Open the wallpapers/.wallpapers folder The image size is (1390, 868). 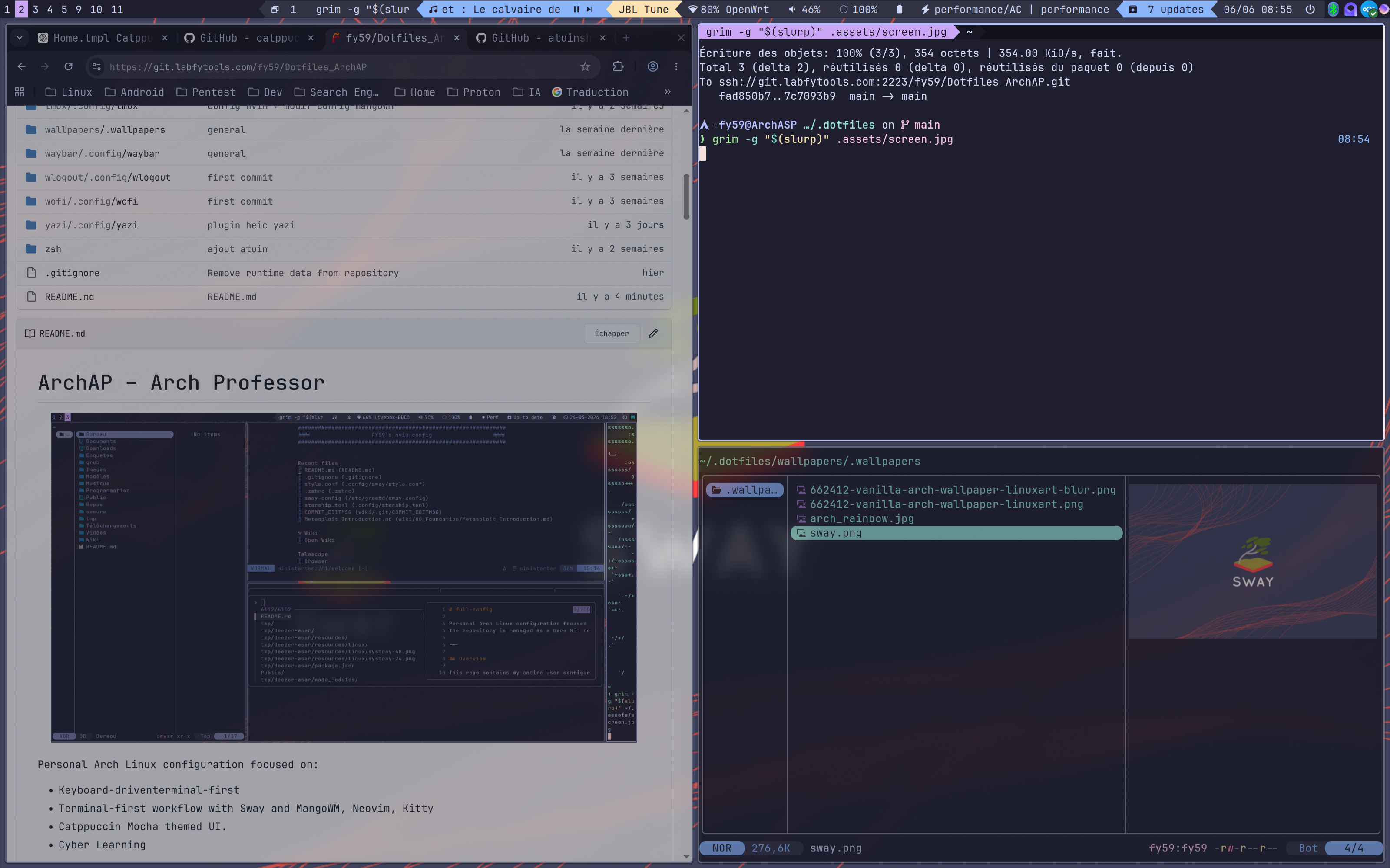(x=105, y=130)
